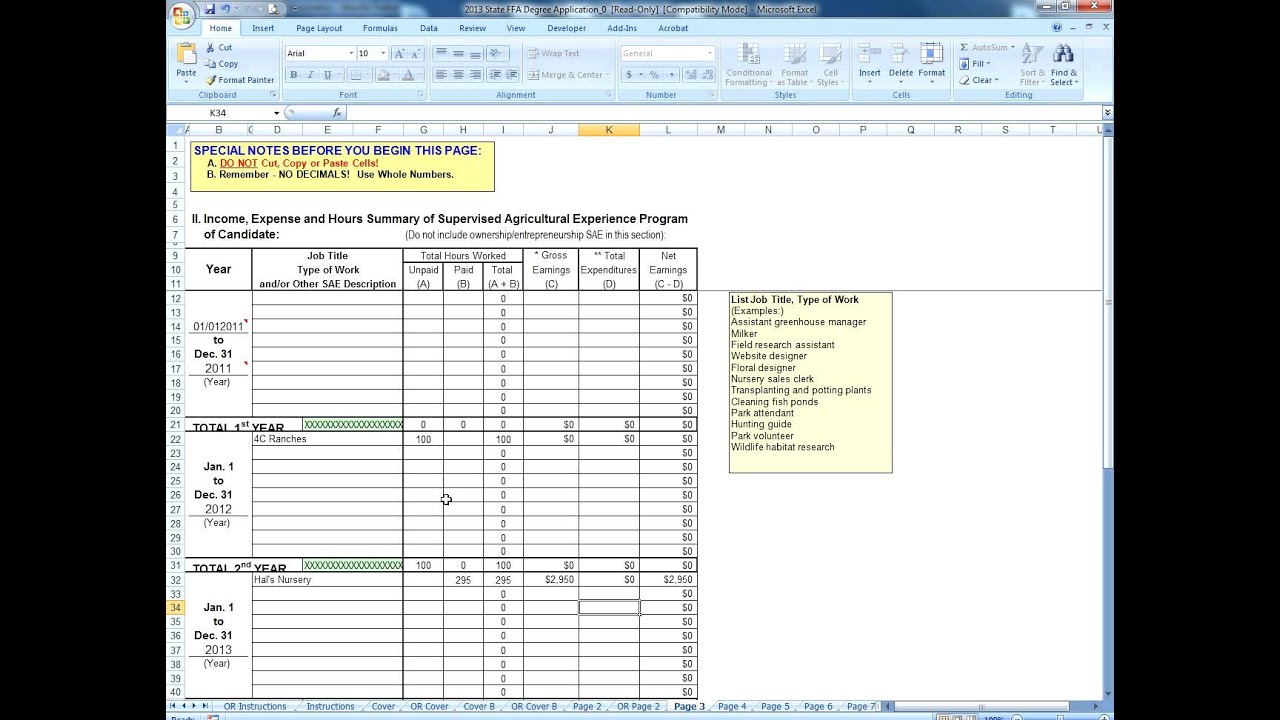
Task: Open Clipboard group dialog launcher
Action: coord(272,95)
